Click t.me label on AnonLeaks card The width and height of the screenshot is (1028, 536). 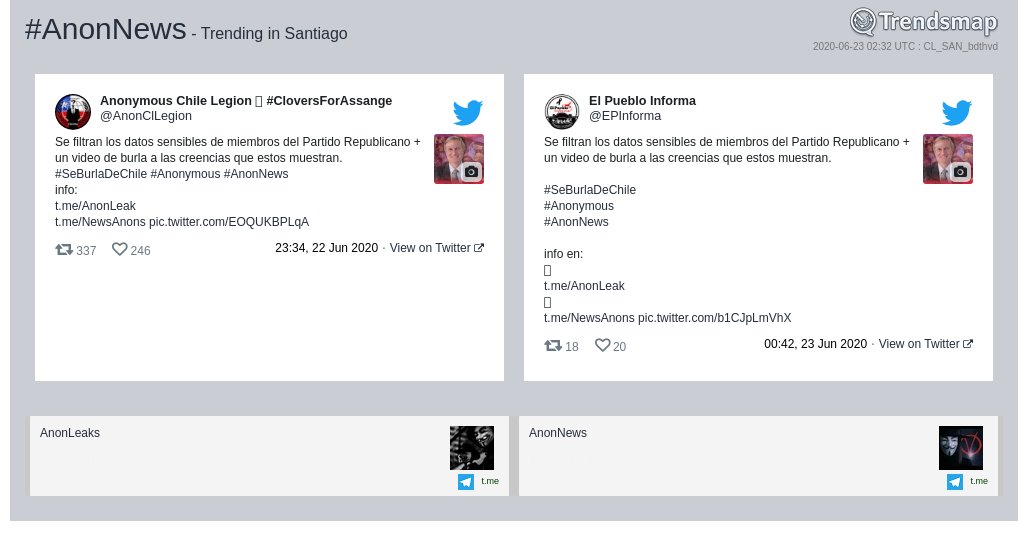coord(490,481)
